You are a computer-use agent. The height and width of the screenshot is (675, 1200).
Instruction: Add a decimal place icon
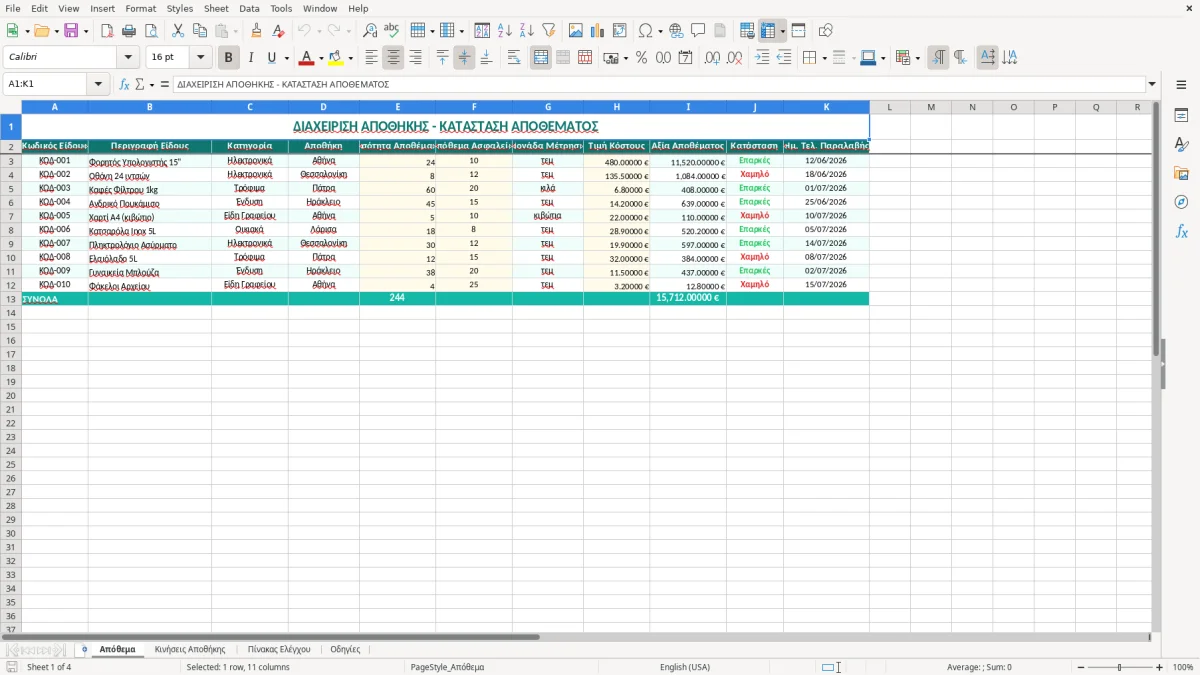[713, 58]
